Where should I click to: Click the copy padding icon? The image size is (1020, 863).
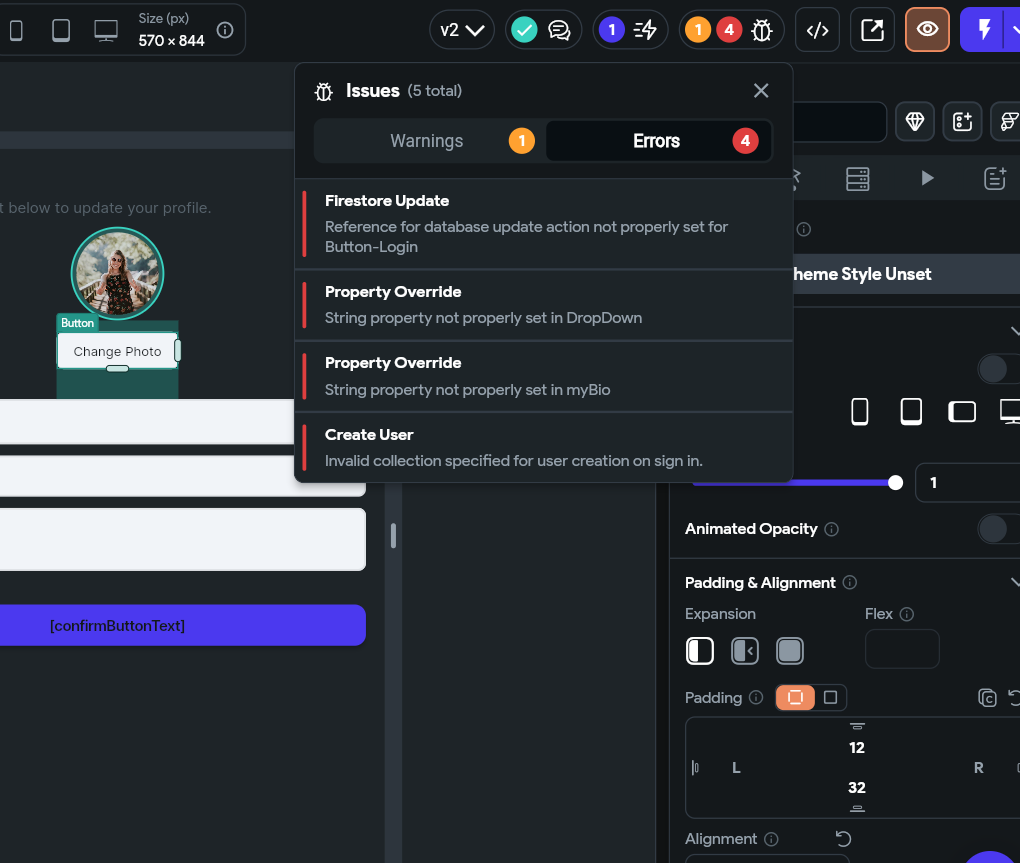pyautogui.click(x=987, y=698)
